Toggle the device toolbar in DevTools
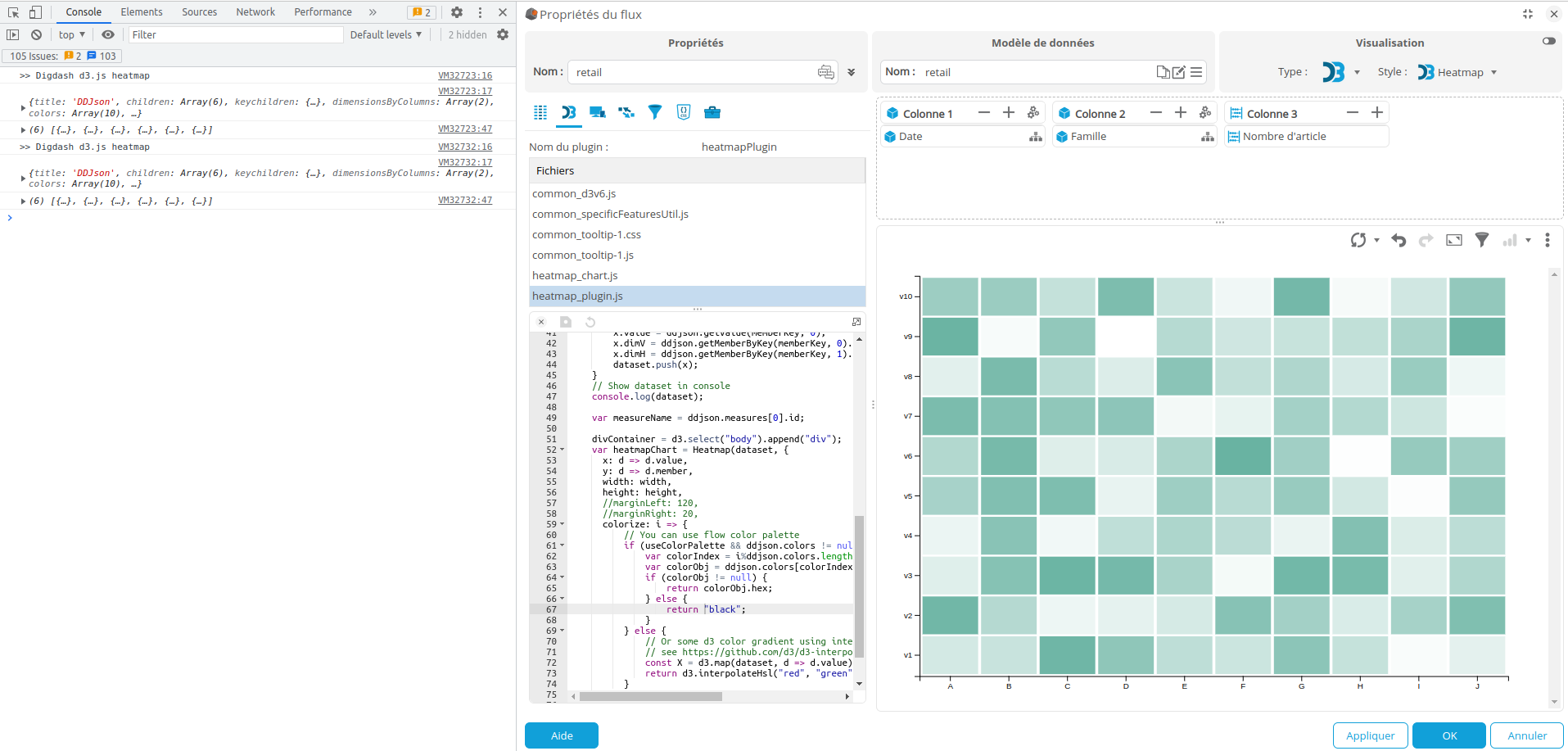The height and width of the screenshot is (751, 1568). click(x=35, y=12)
